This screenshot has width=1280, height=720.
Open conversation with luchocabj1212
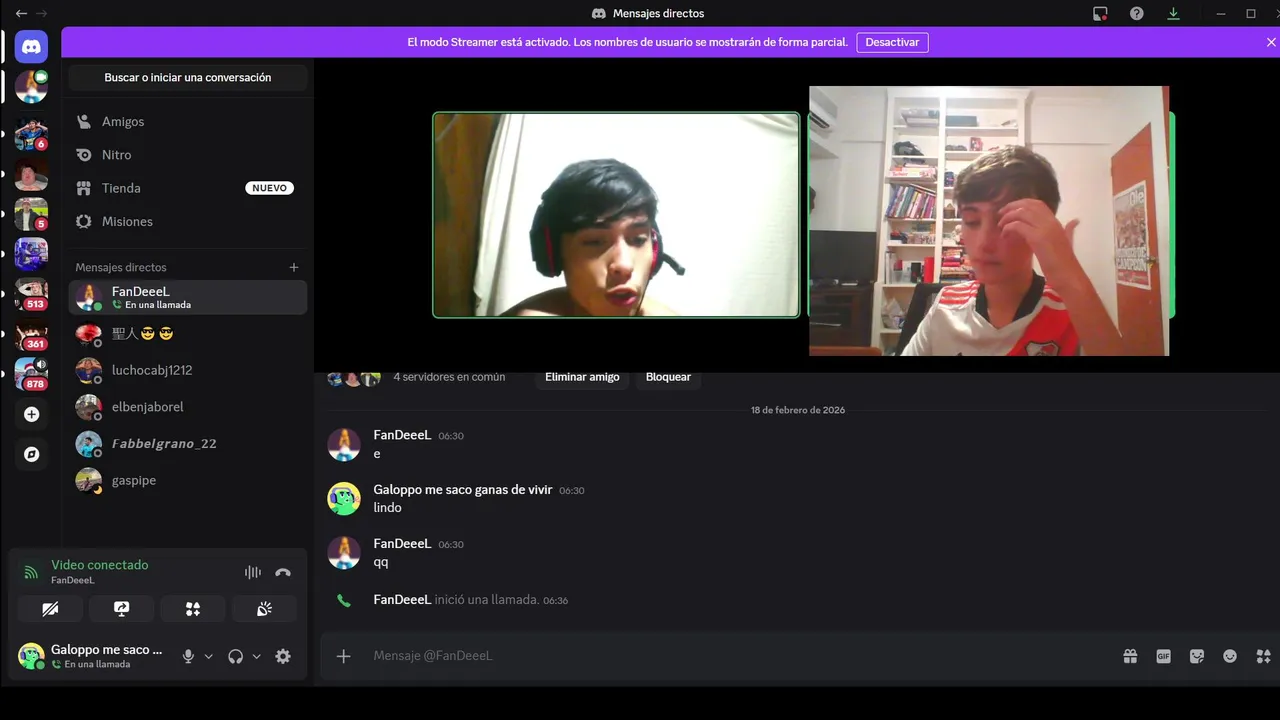(188, 370)
